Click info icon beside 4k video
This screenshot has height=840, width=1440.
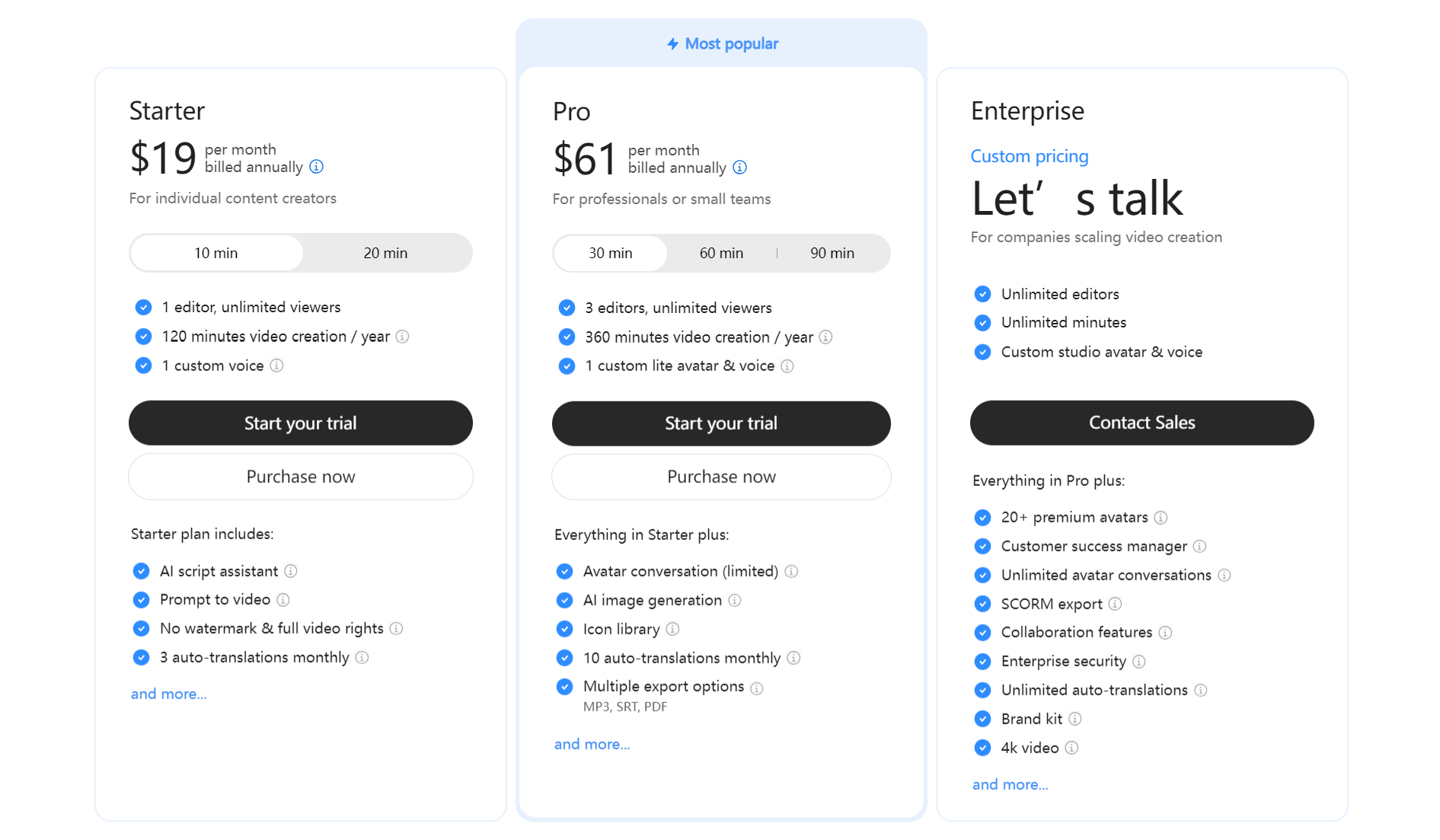[x=1071, y=748]
